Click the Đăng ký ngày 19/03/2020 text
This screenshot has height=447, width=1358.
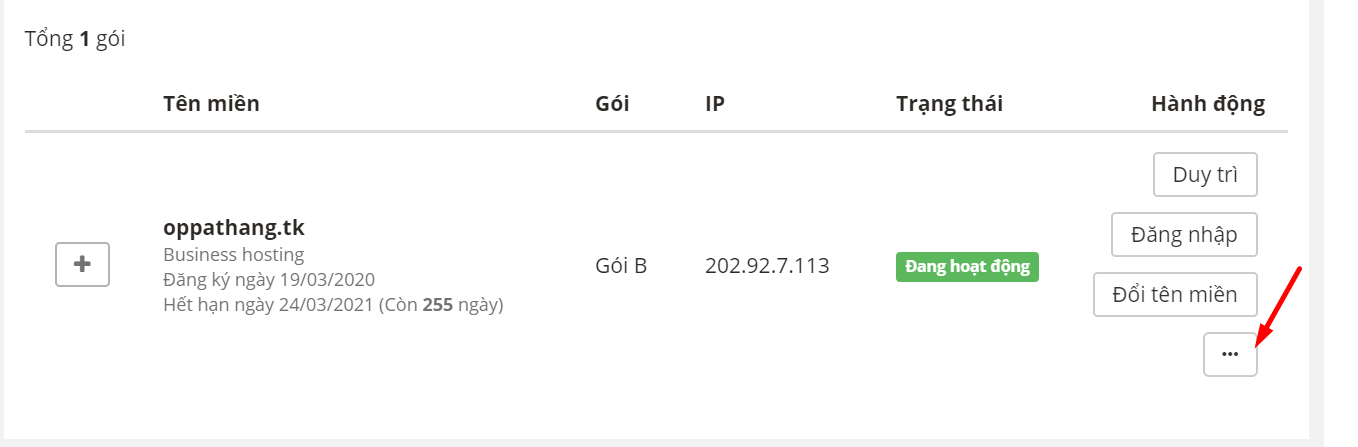click(x=269, y=279)
